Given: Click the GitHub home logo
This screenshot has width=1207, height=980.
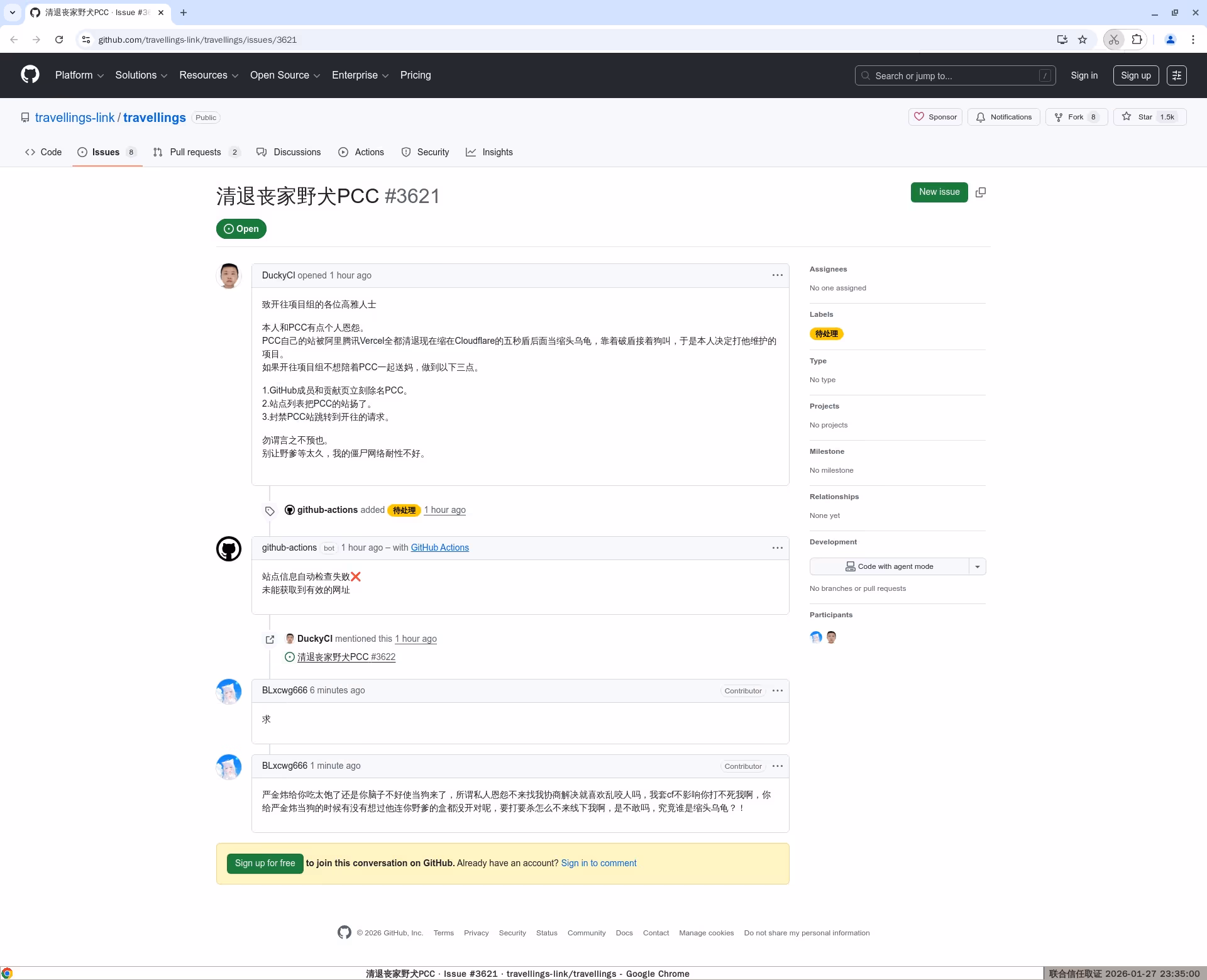Looking at the screenshot, I should point(29,75).
